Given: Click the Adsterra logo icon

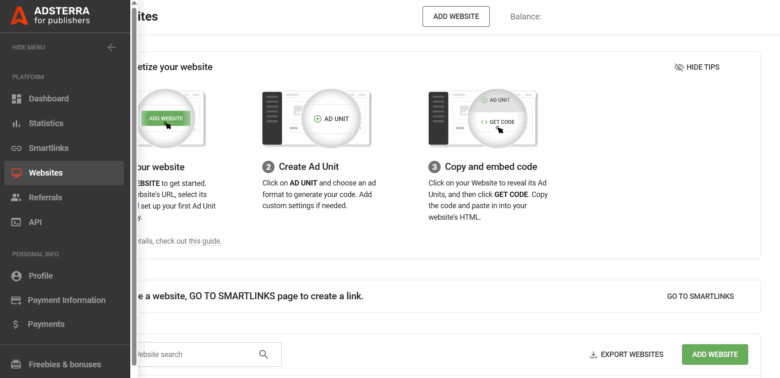Looking at the screenshot, I should (x=19, y=16).
